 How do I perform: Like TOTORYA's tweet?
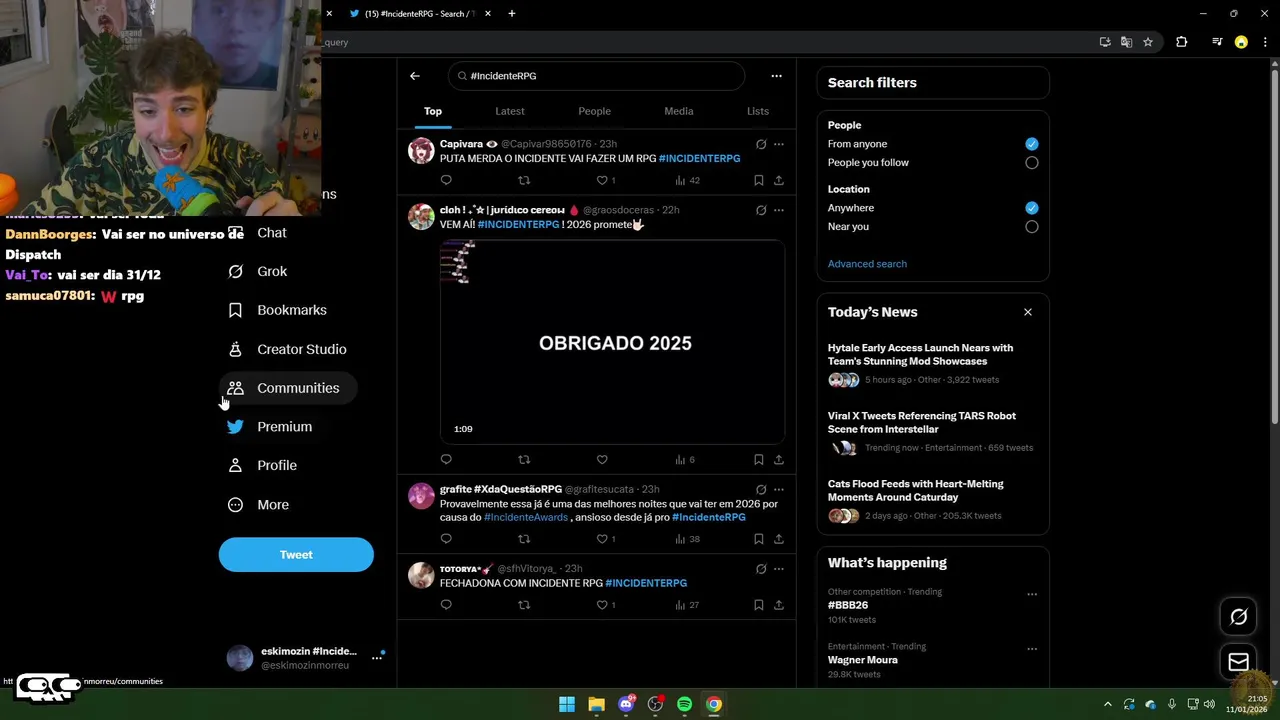tap(602, 605)
